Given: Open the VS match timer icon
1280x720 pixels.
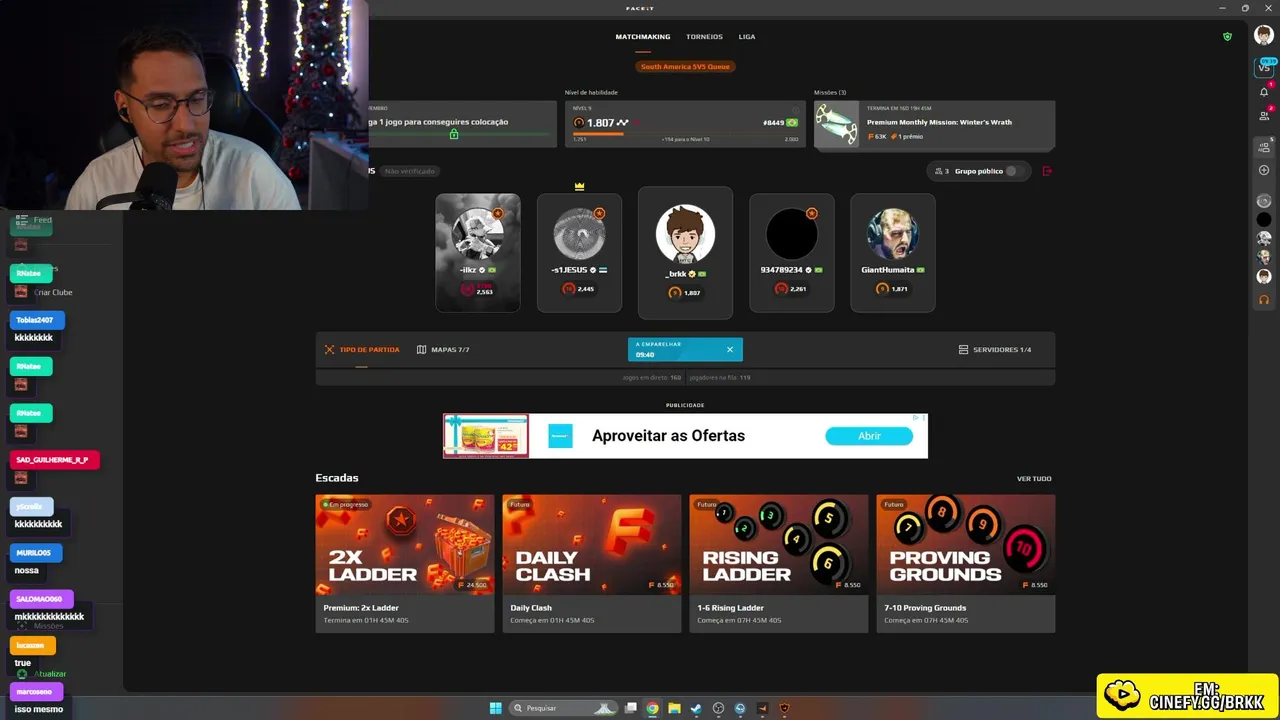Looking at the screenshot, I should tap(1264, 67).
